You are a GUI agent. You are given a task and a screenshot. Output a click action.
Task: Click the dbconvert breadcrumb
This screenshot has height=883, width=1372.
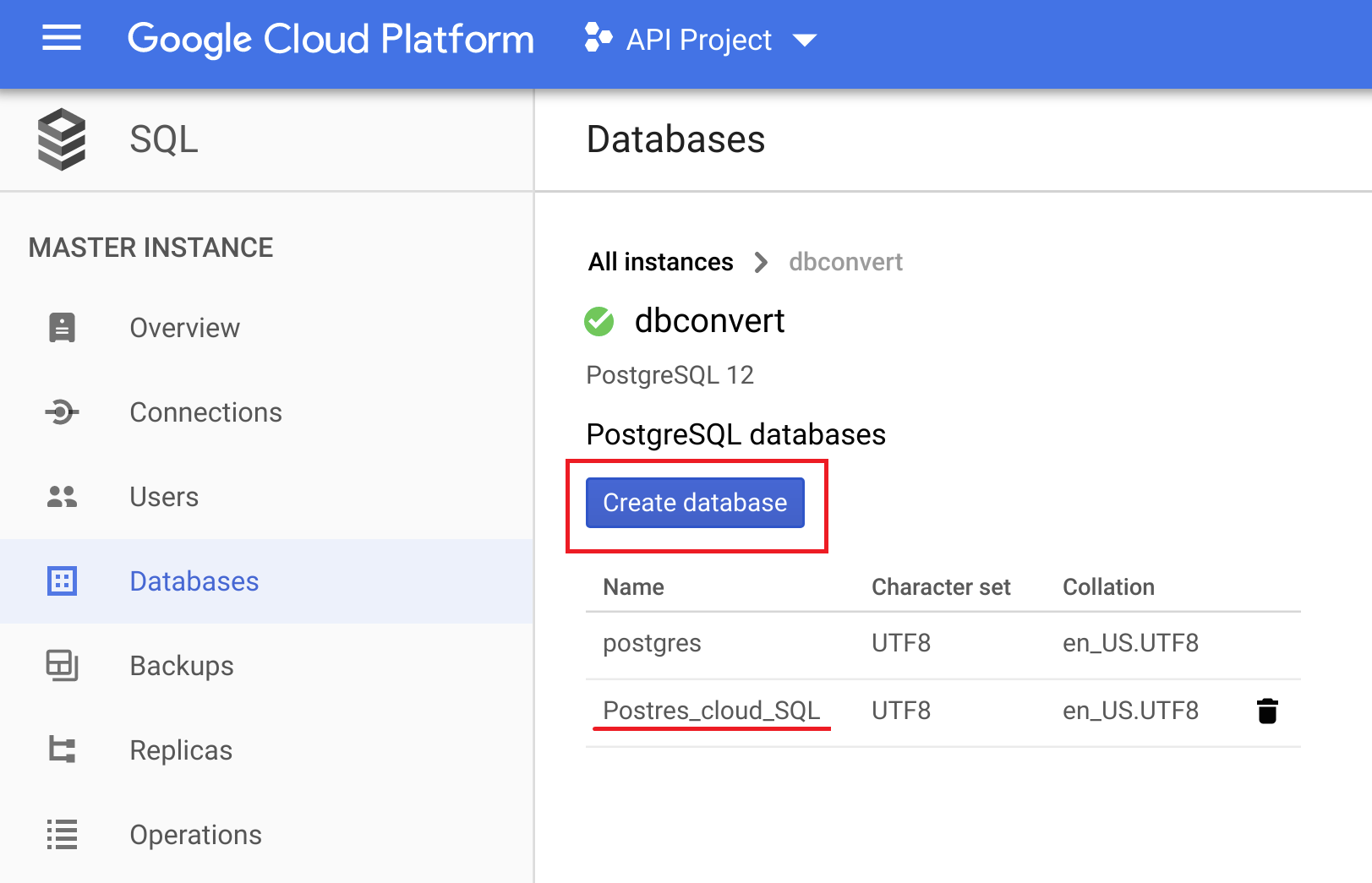(x=845, y=262)
